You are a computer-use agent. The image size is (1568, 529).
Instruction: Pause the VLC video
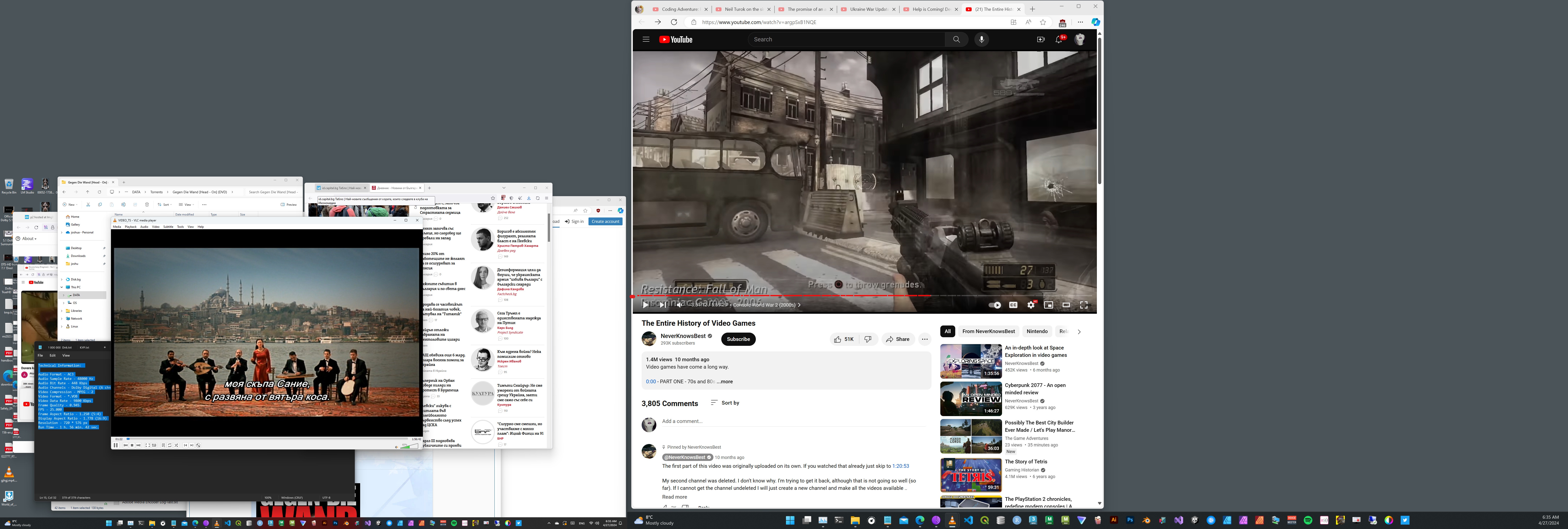(116, 445)
